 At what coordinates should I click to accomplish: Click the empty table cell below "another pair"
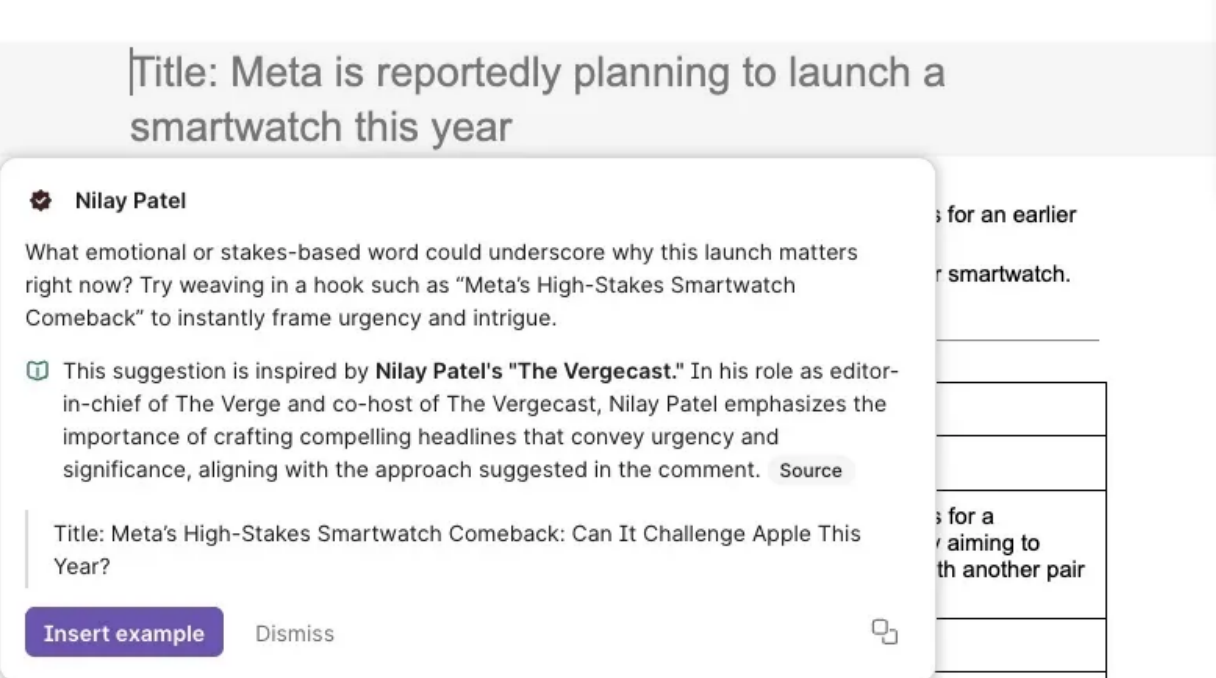point(1020,644)
